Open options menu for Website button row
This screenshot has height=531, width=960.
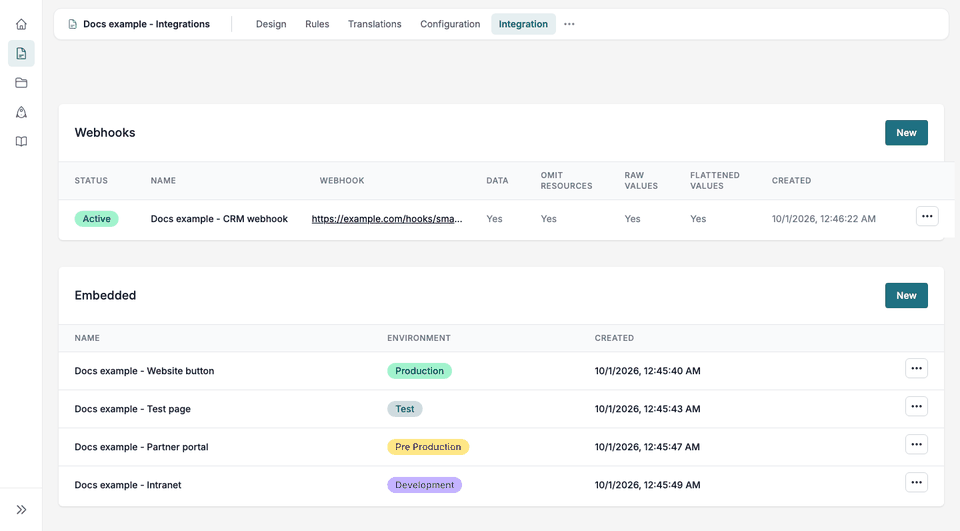tap(917, 369)
